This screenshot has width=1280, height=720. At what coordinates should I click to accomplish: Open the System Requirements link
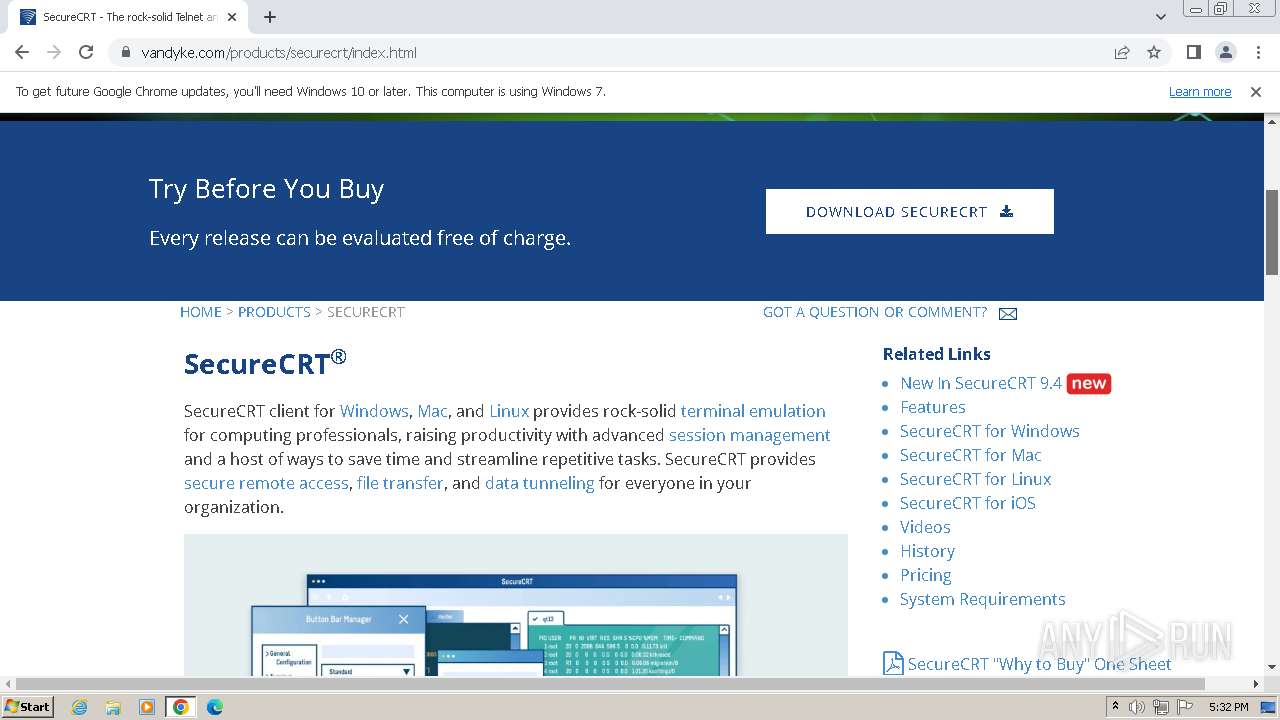(x=983, y=599)
